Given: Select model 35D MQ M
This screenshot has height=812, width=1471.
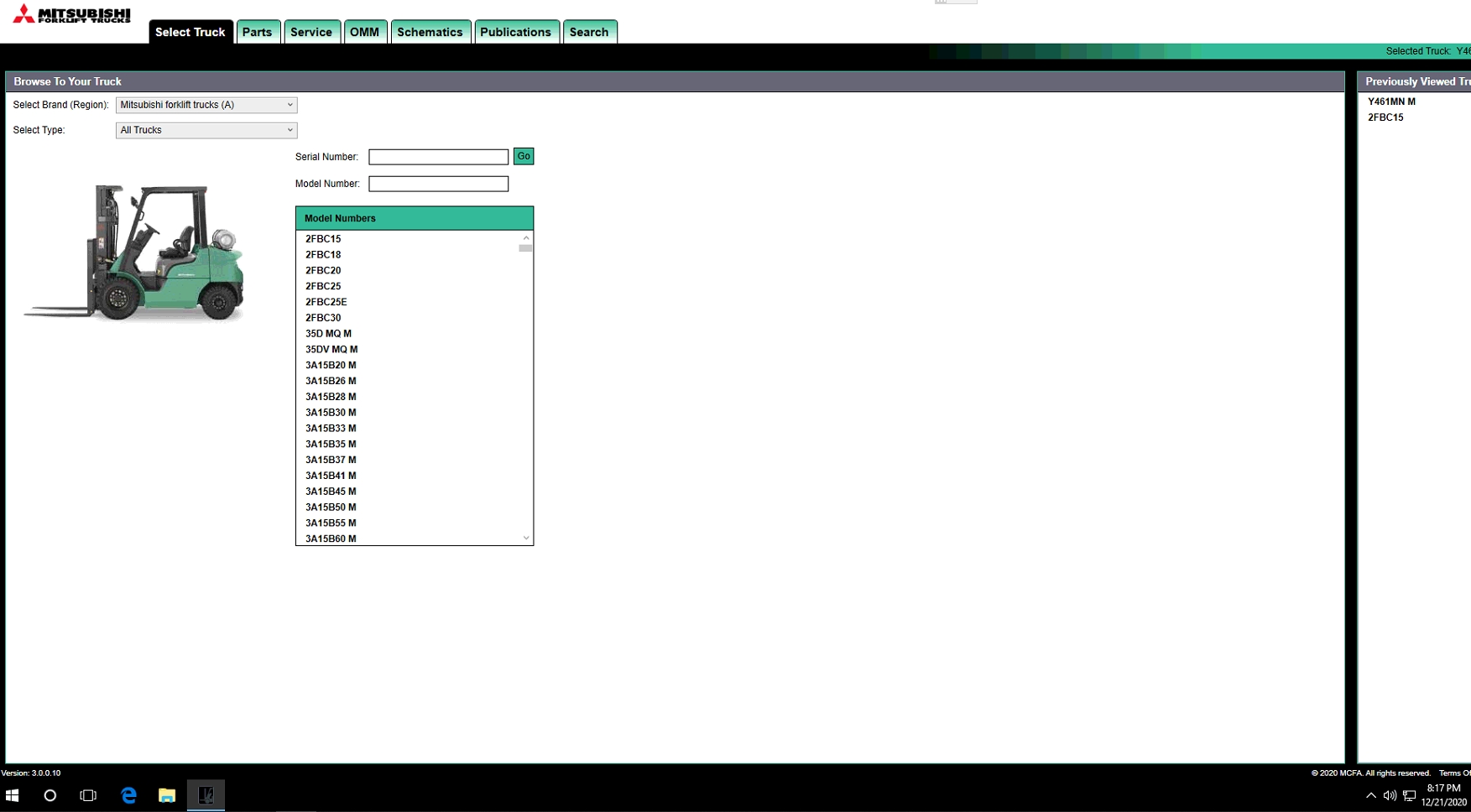Looking at the screenshot, I should coord(328,334).
